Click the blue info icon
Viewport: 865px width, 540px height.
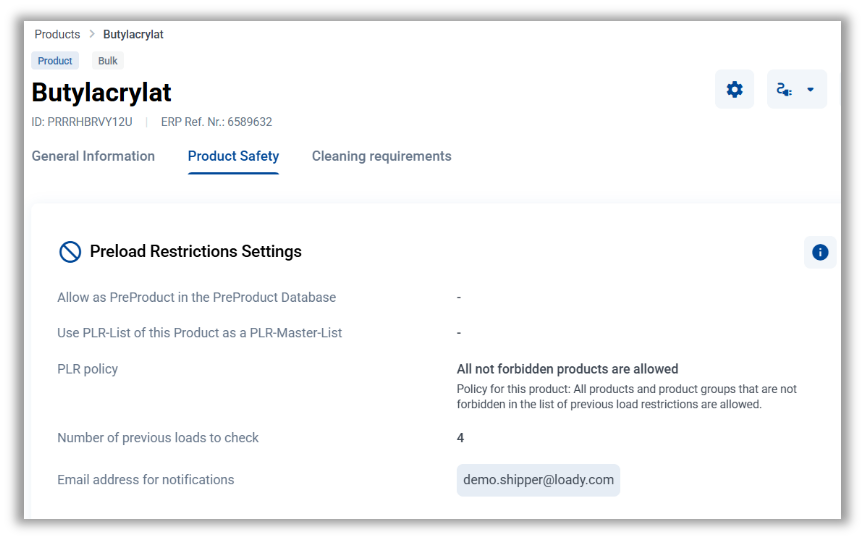pyautogui.click(x=820, y=252)
